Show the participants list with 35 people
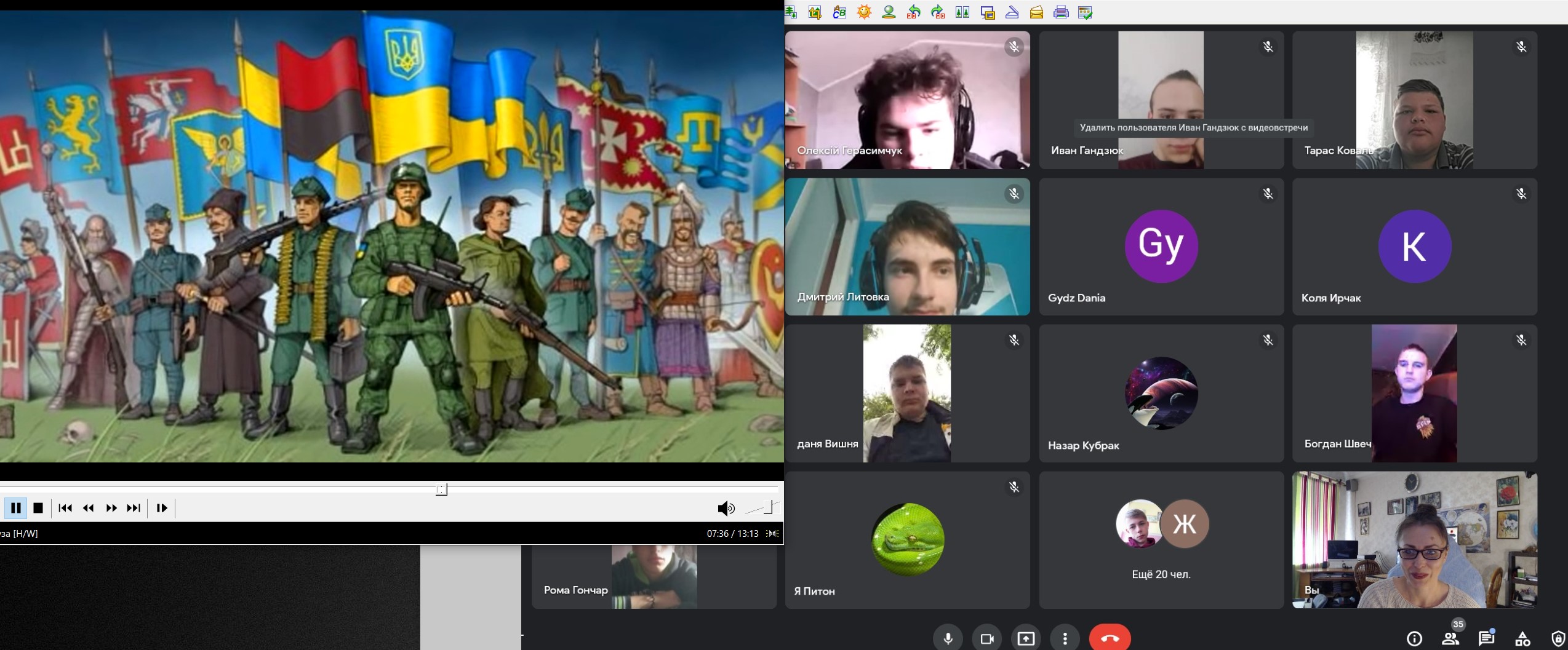 point(1450,639)
